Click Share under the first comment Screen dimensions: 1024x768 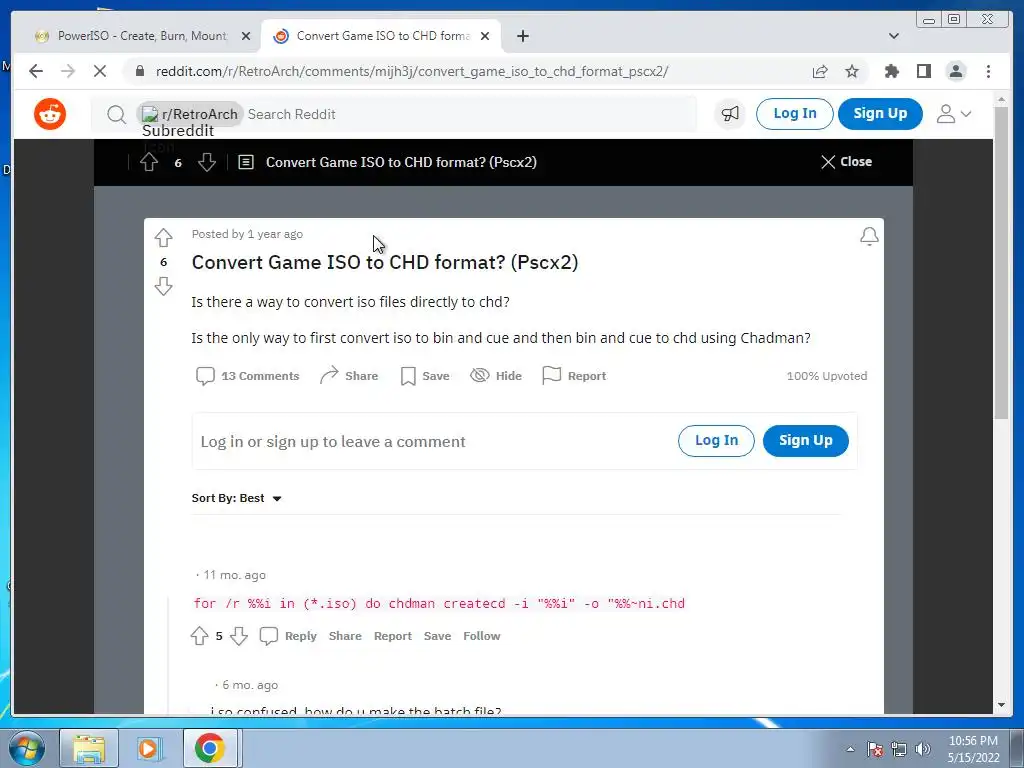click(345, 636)
